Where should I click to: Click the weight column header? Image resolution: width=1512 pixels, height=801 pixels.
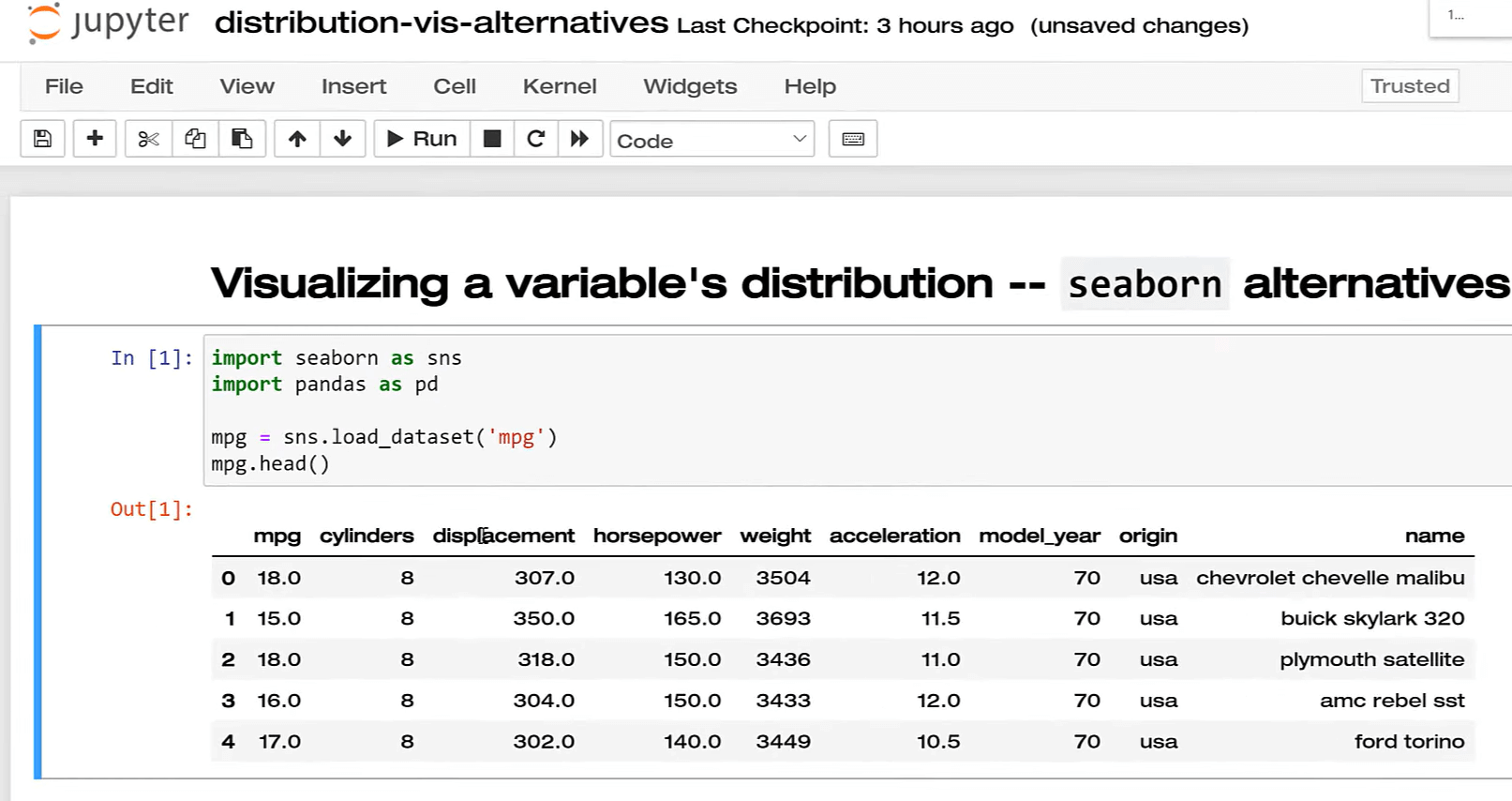775,536
